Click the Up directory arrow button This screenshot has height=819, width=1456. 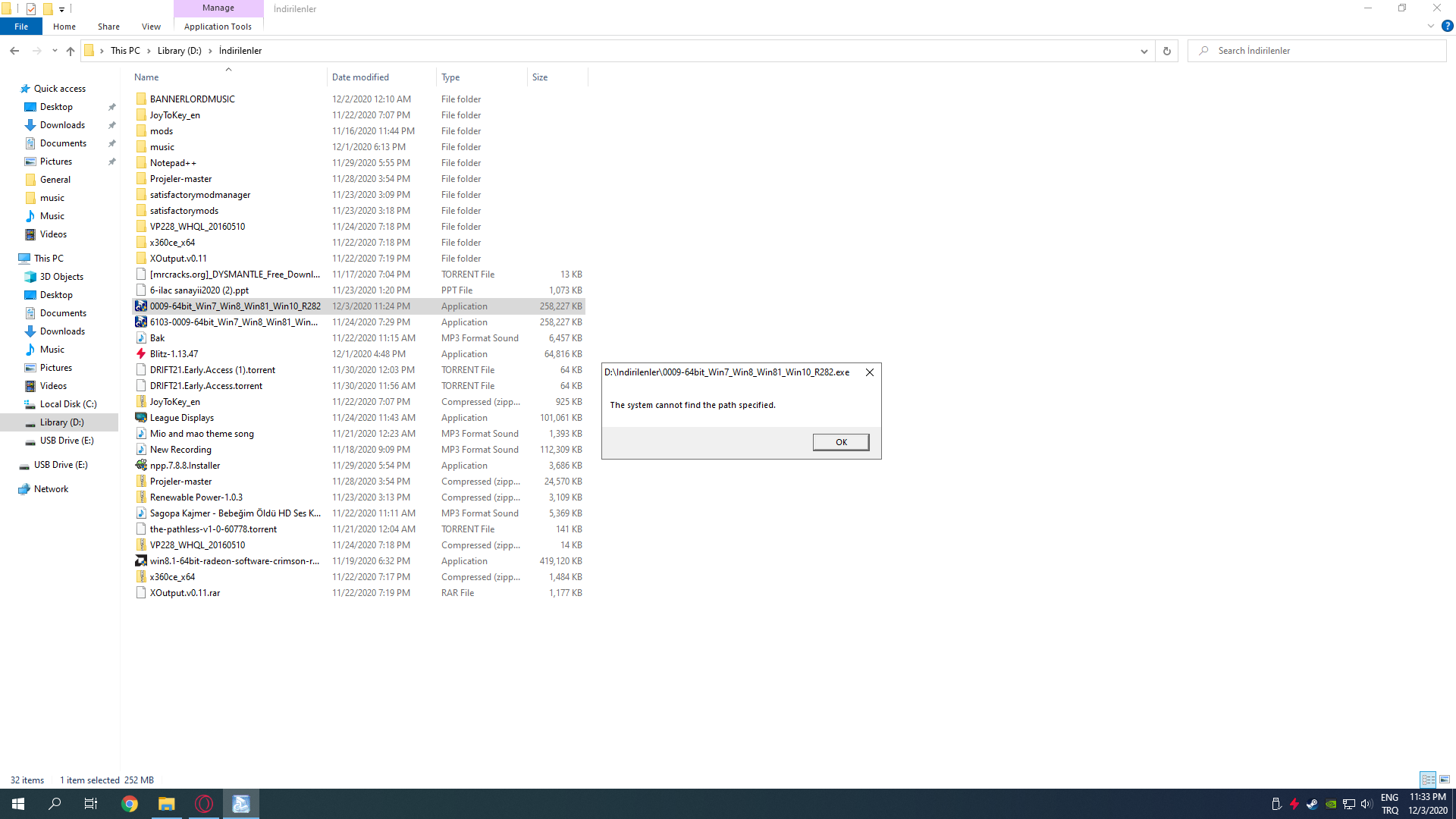click(71, 51)
